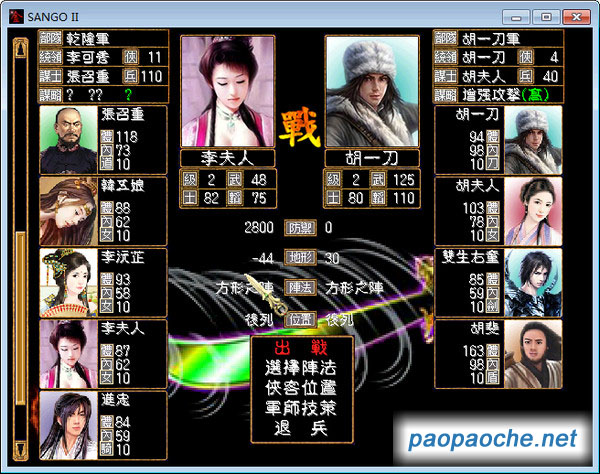The image size is (600, 474).
Task: Click the 統領 icon in right army panel
Action: point(446,57)
